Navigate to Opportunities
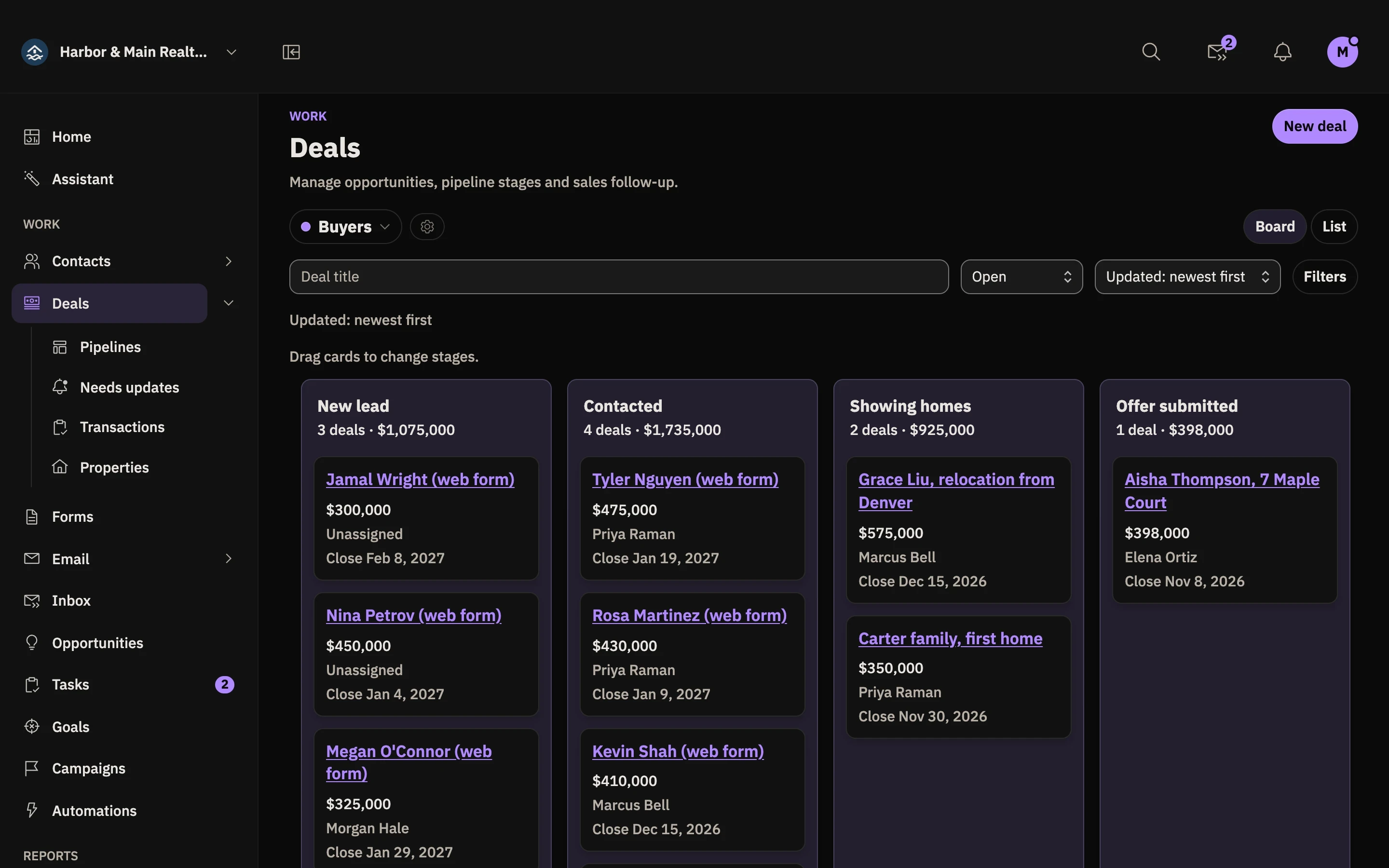 (97, 643)
